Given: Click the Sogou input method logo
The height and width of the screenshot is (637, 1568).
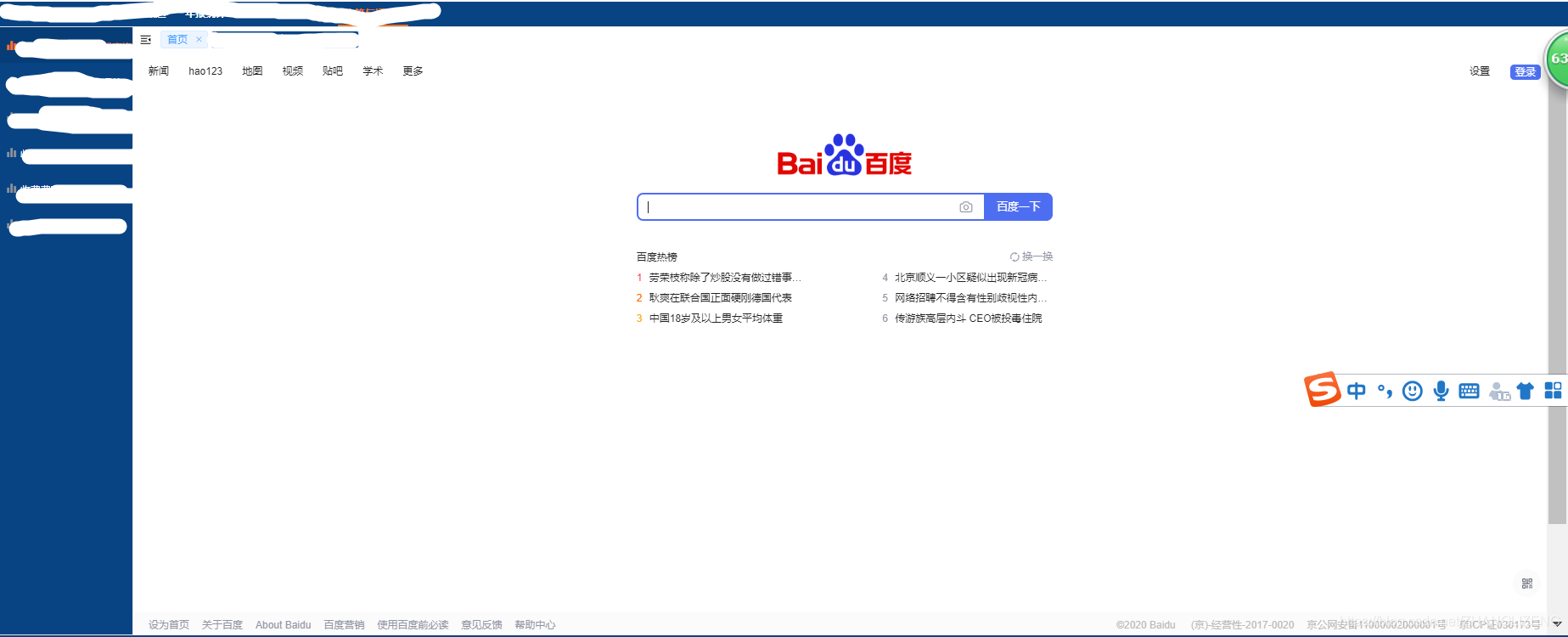Looking at the screenshot, I should (1322, 390).
